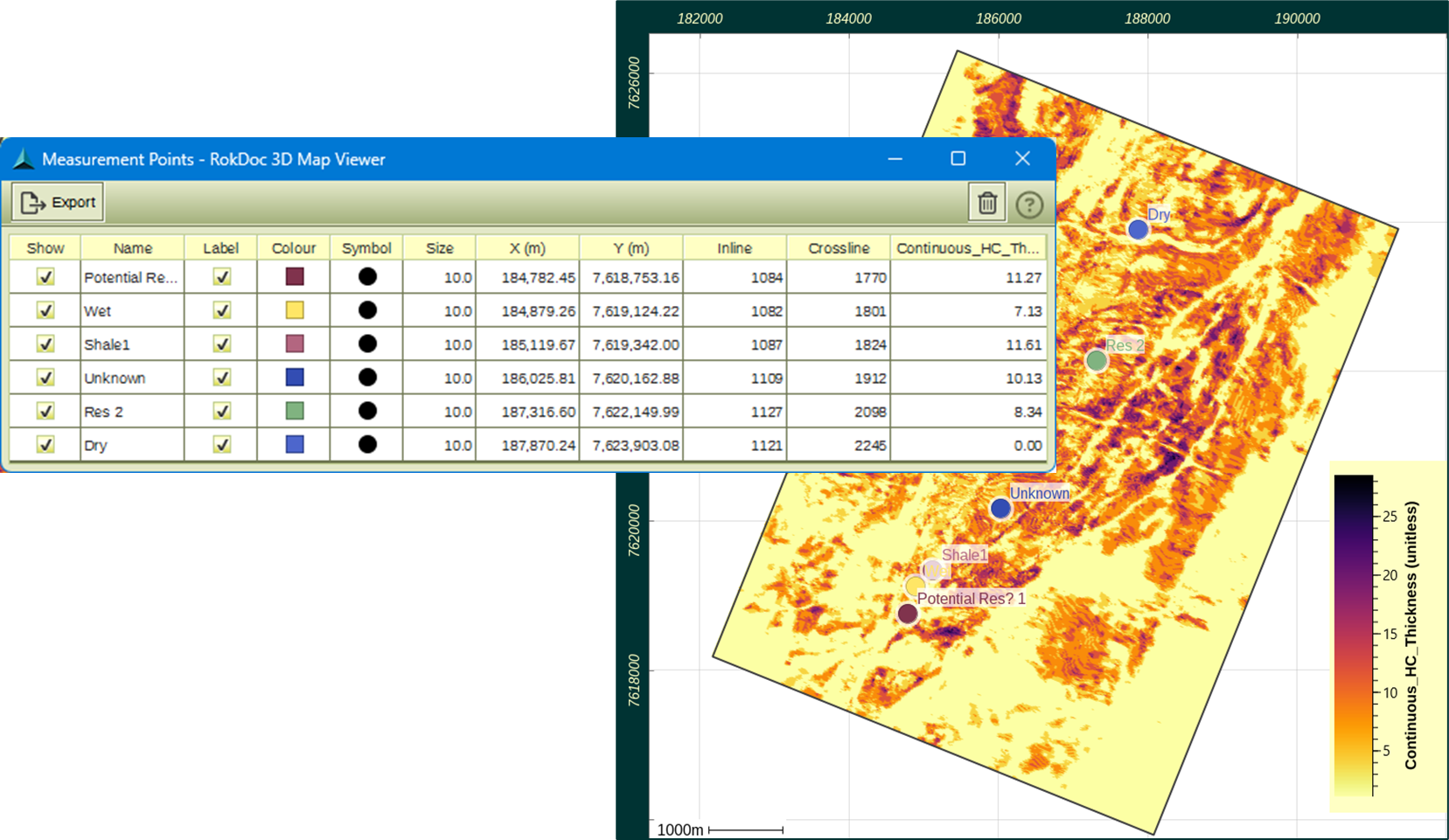Click the RokDoc app icon in title bar
Screen dimensions: 1449x840
(x=24, y=159)
